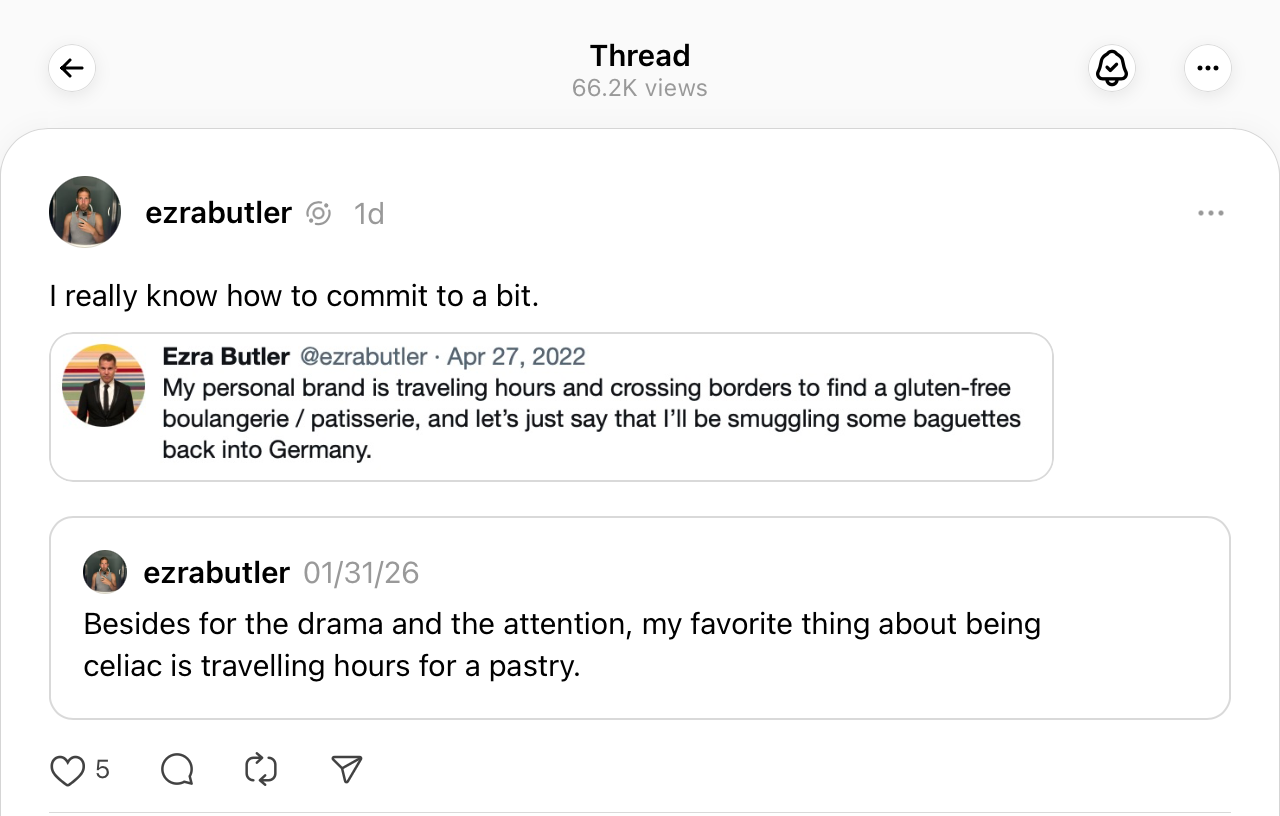Like the post with the heart icon
Image resolution: width=1280 pixels, height=816 pixels.
click(x=67, y=770)
